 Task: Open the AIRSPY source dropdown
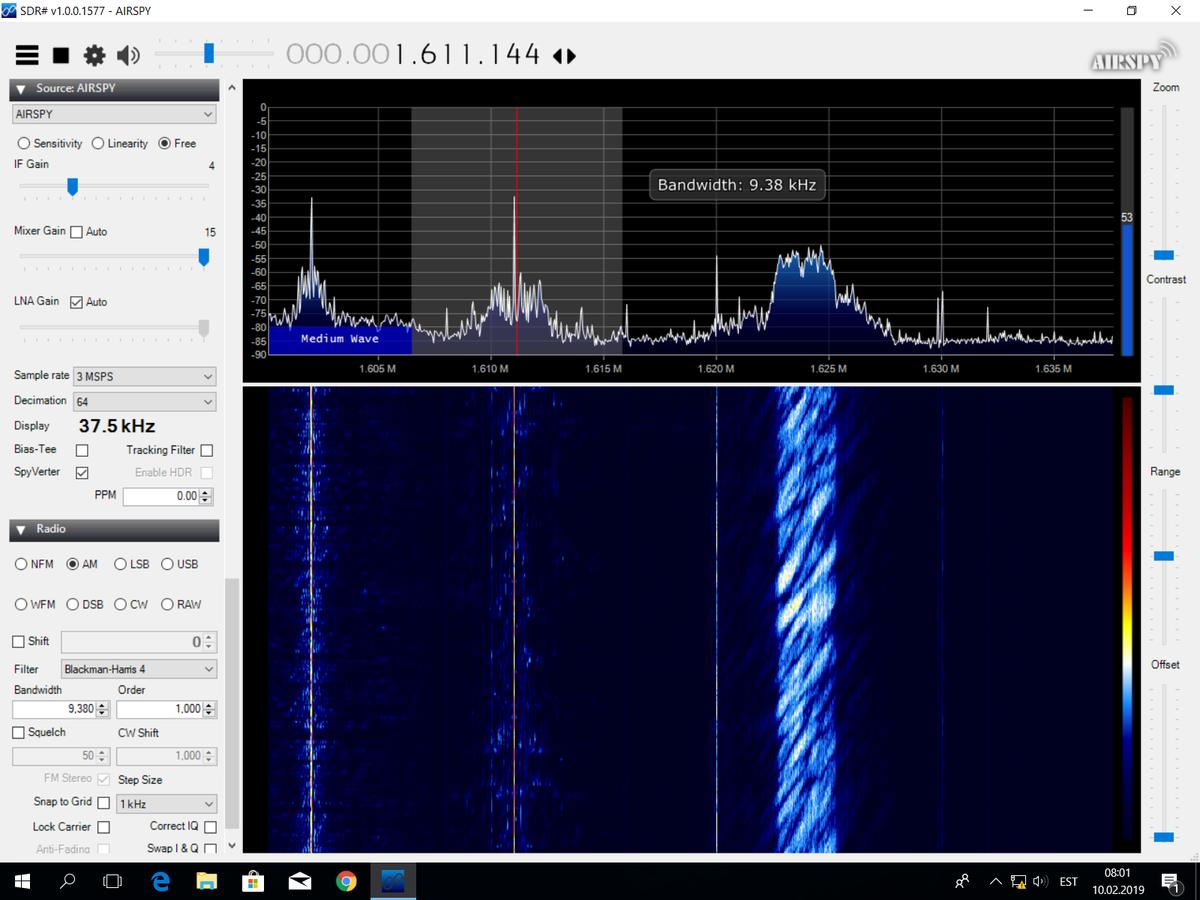click(114, 114)
